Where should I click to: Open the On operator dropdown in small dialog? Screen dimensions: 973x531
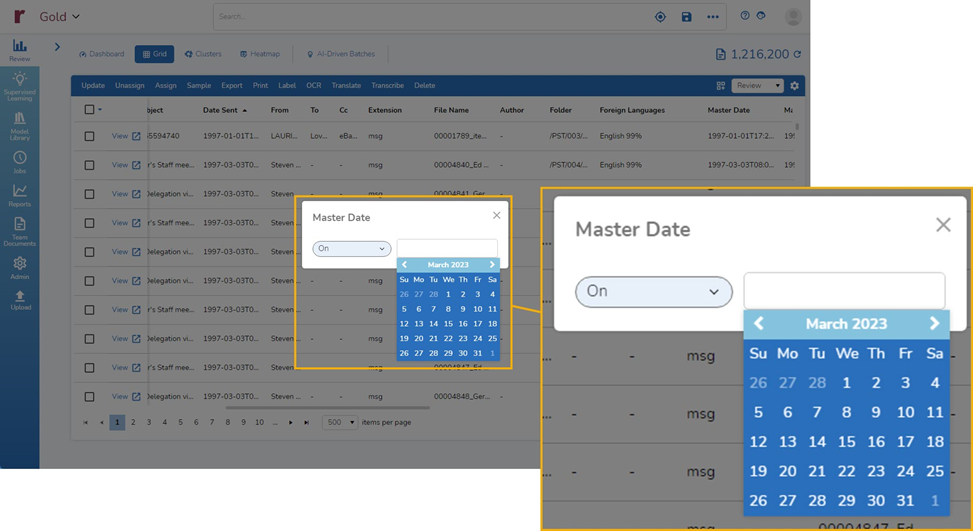(352, 249)
